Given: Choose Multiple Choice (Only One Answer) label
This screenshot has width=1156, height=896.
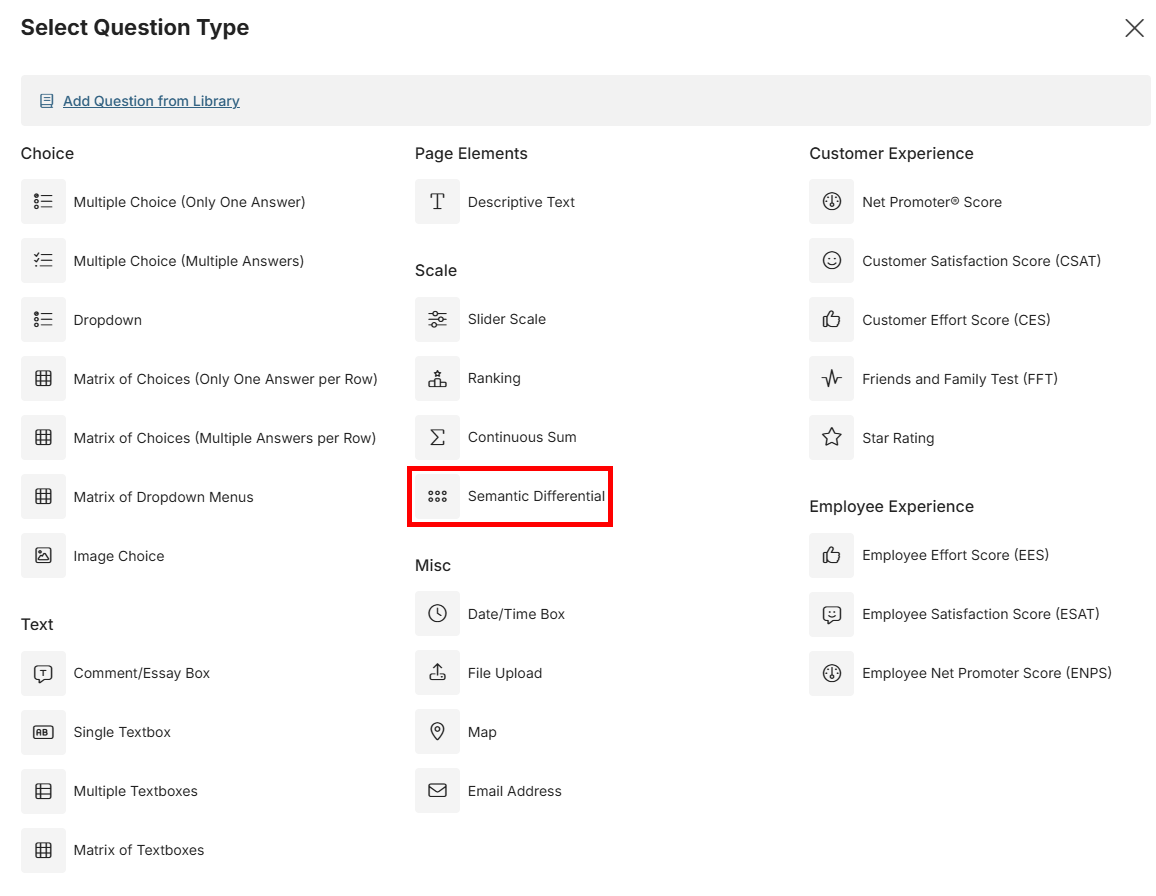Looking at the screenshot, I should pos(189,202).
